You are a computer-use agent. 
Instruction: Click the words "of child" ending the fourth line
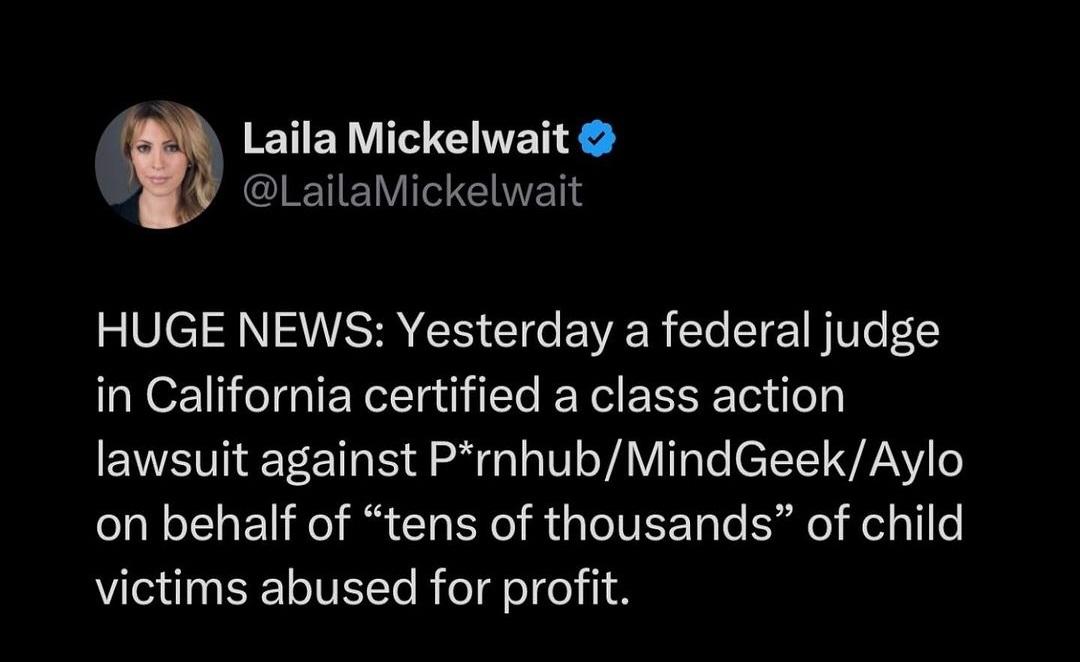pos(884,524)
